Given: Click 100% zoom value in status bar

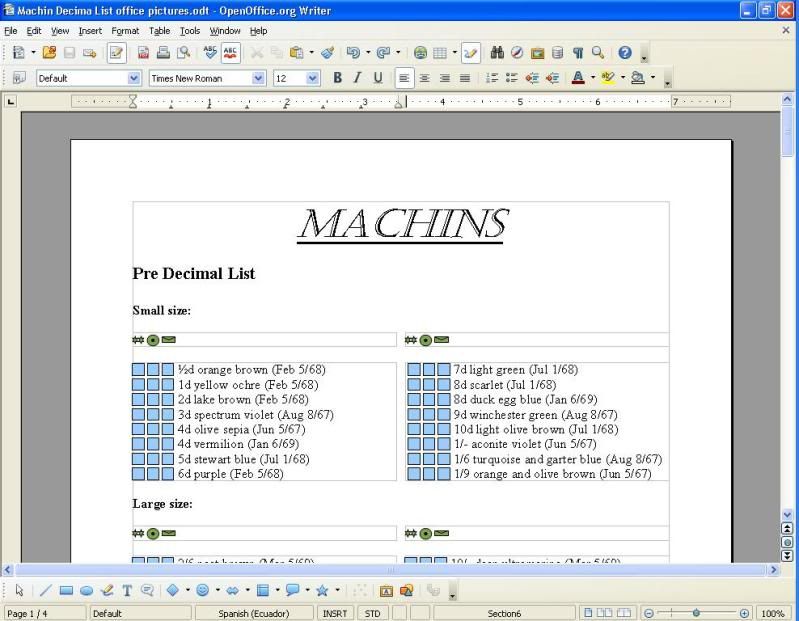Looking at the screenshot, I should (773, 613).
